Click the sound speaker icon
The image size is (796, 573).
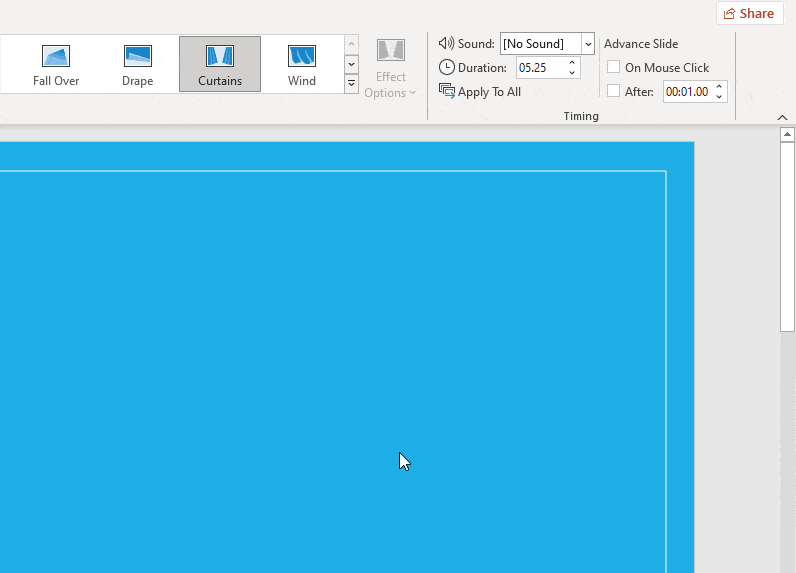[446, 43]
